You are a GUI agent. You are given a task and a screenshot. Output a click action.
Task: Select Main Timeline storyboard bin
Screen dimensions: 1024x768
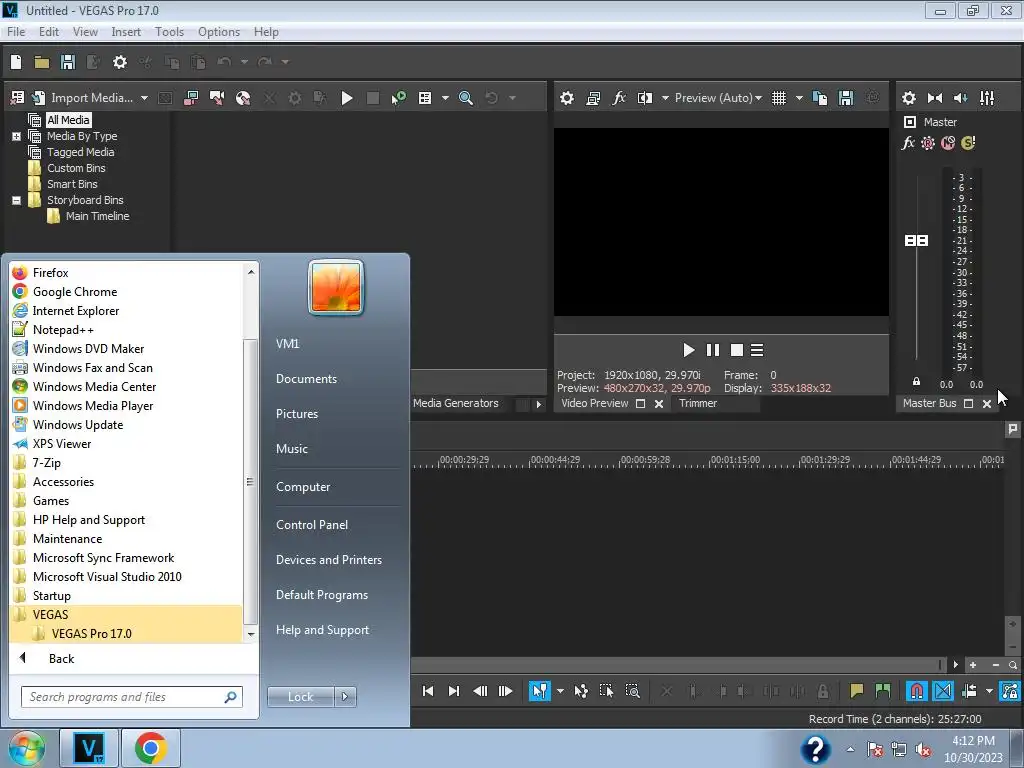coord(97,216)
